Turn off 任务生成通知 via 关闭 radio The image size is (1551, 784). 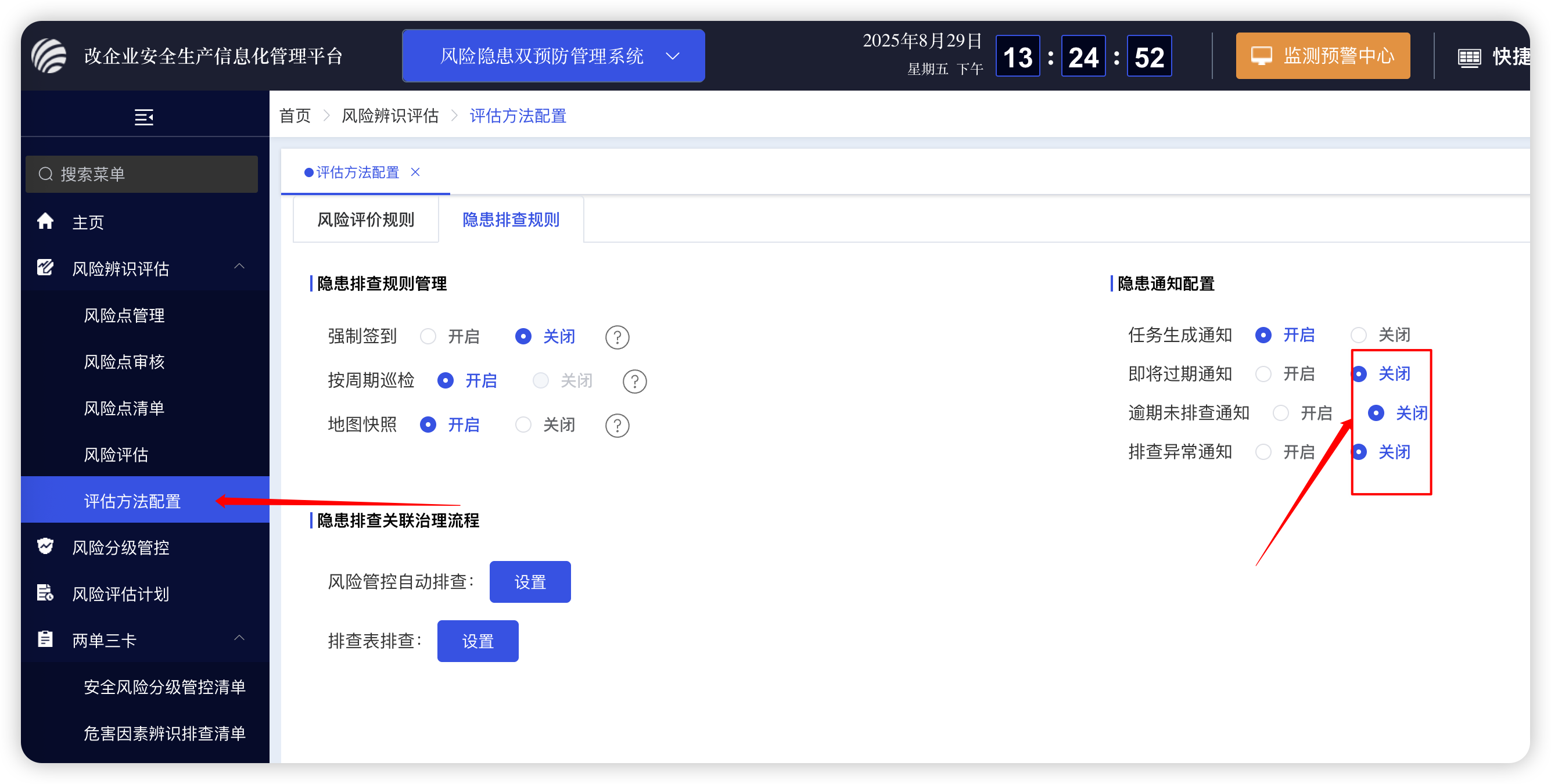click(1358, 335)
